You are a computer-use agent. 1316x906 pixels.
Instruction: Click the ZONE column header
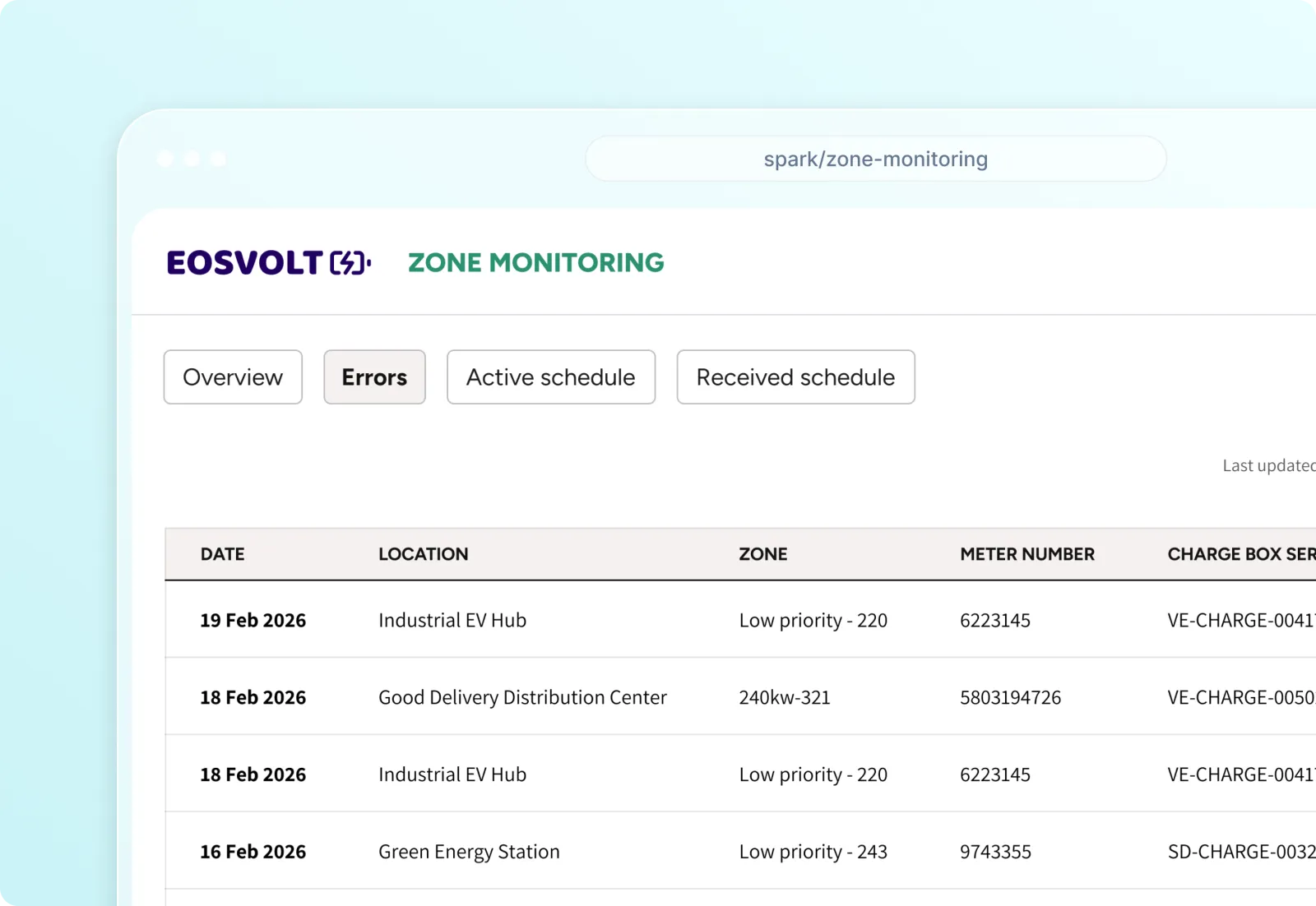(762, 554)
